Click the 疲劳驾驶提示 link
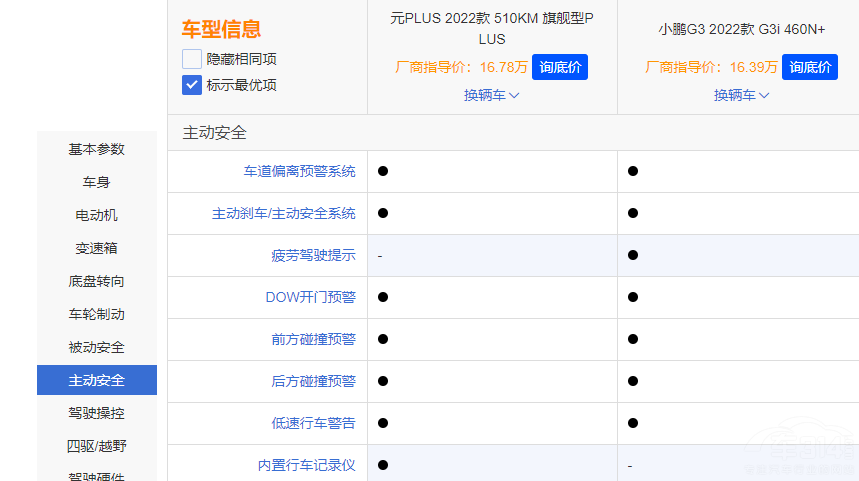This screenshot has height=481, width=859. click(313, 255)
